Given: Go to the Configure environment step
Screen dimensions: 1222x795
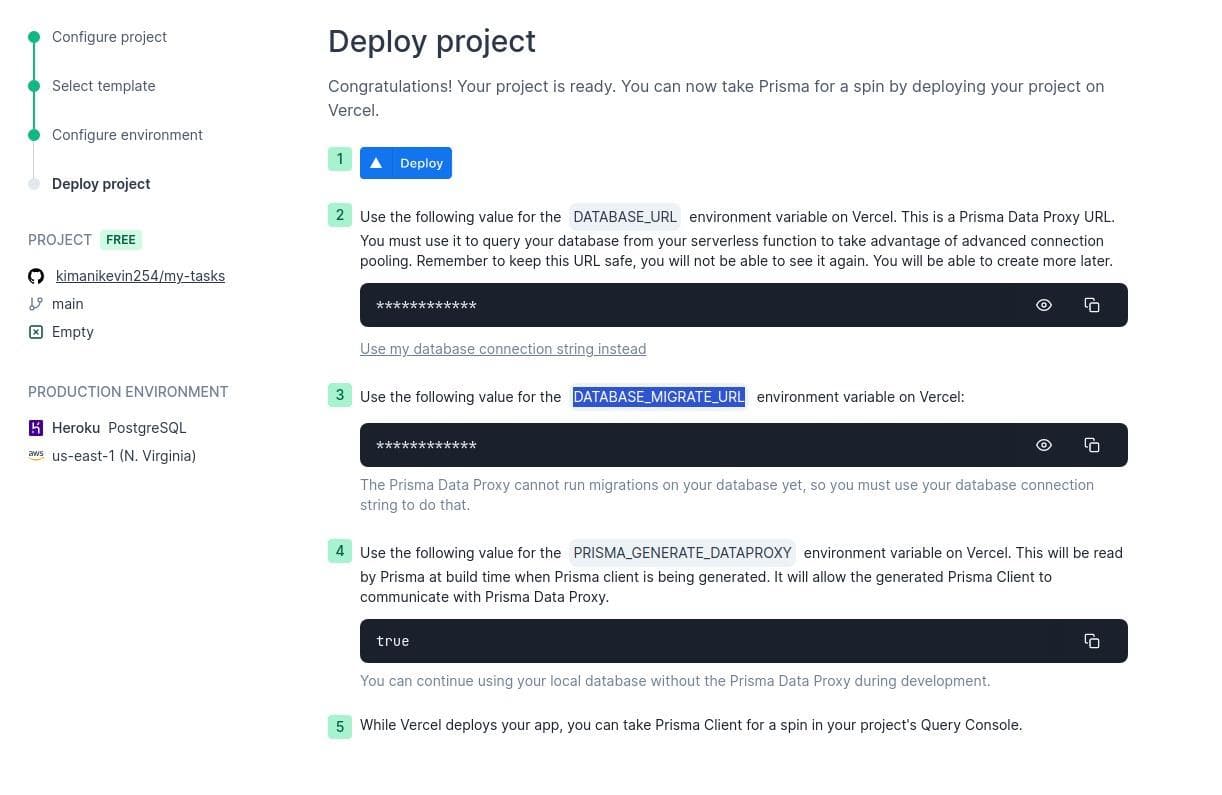Looking at the screenshot, I should click(x=127, y=135).
